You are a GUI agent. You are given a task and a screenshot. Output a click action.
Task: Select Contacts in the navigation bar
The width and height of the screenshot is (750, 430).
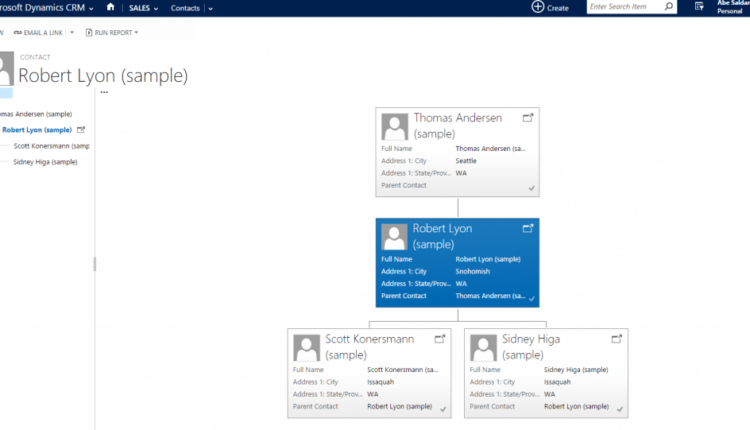(185, 8)
